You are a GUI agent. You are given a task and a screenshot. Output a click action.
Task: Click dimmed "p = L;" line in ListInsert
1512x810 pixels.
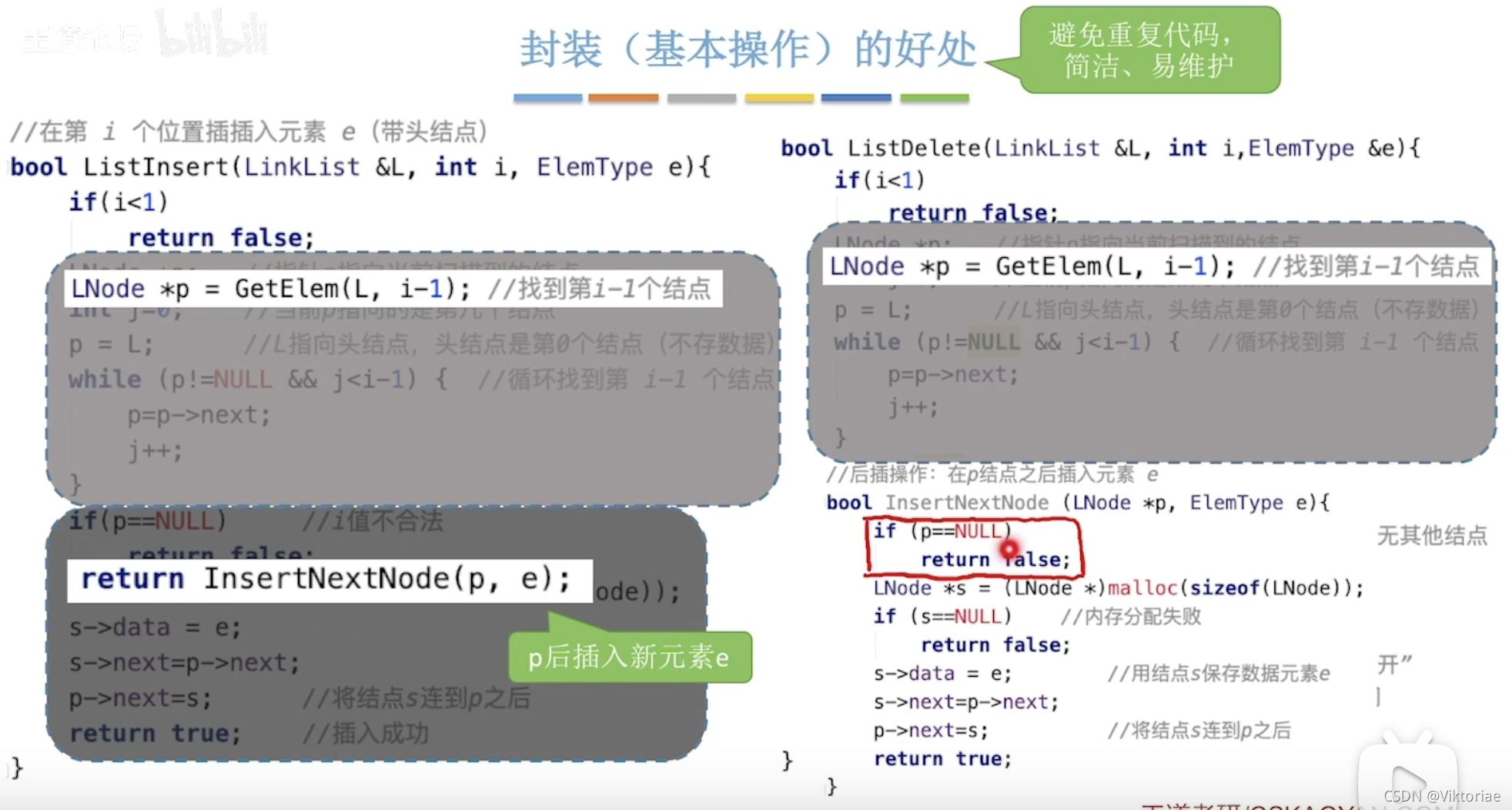[110, 344]
